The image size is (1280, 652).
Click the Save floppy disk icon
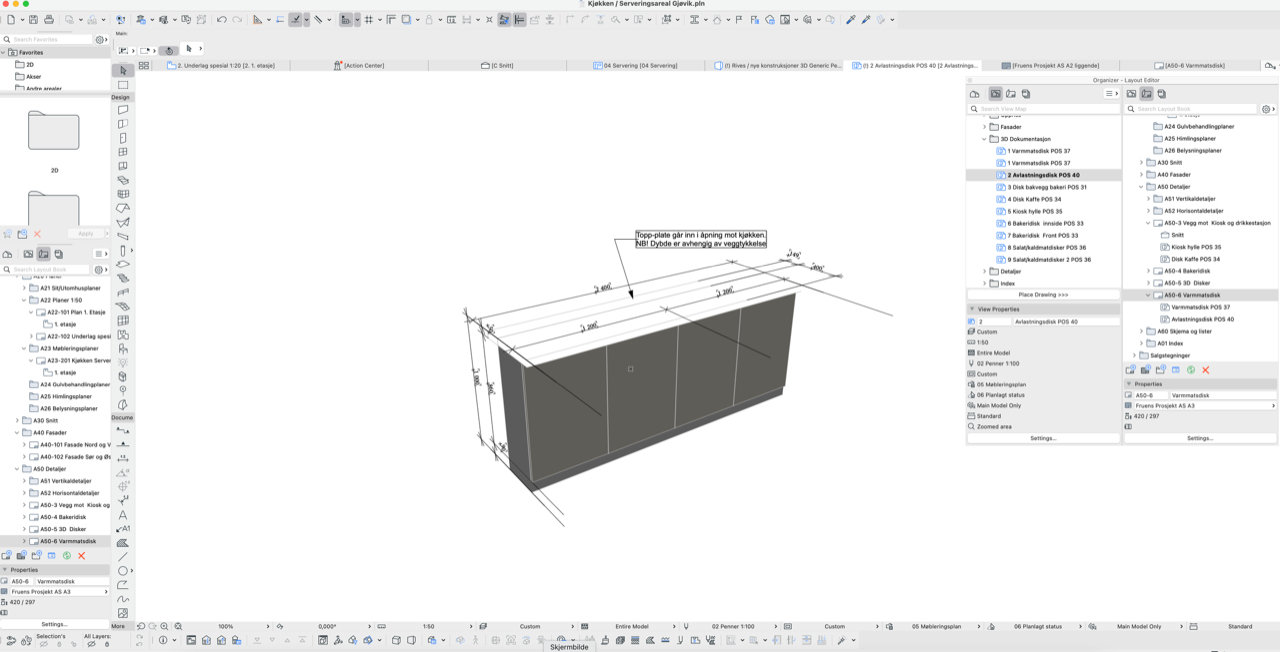pos(34,19)
